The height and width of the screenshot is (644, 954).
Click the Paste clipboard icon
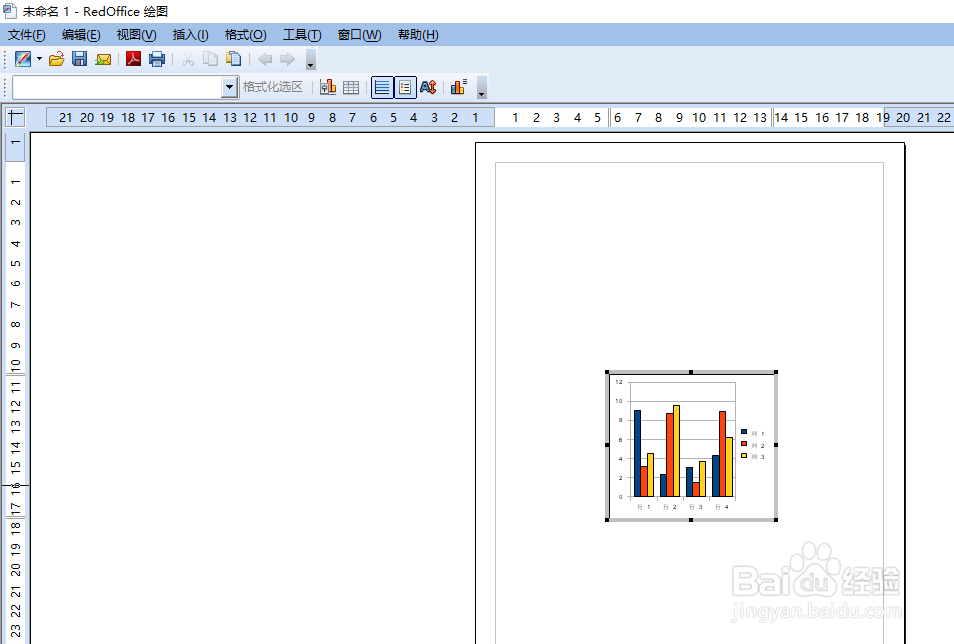pyautogui.click(x=234, y=59)
